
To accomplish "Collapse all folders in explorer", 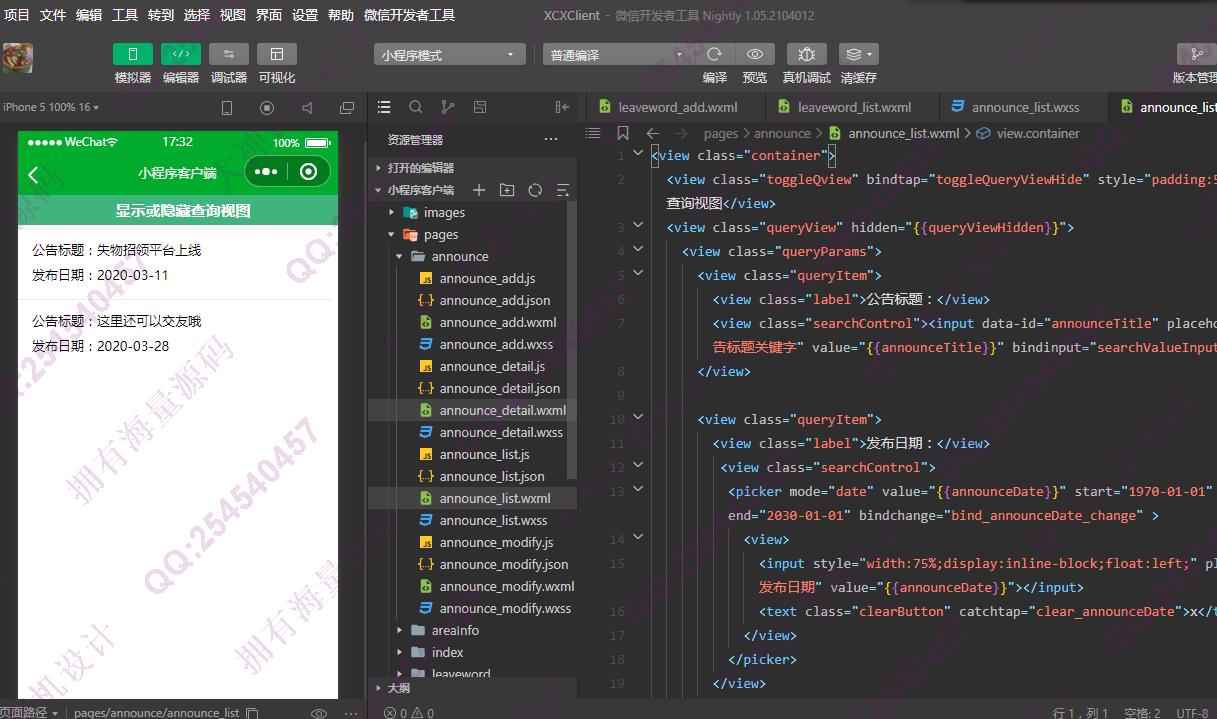I will 563,190.
